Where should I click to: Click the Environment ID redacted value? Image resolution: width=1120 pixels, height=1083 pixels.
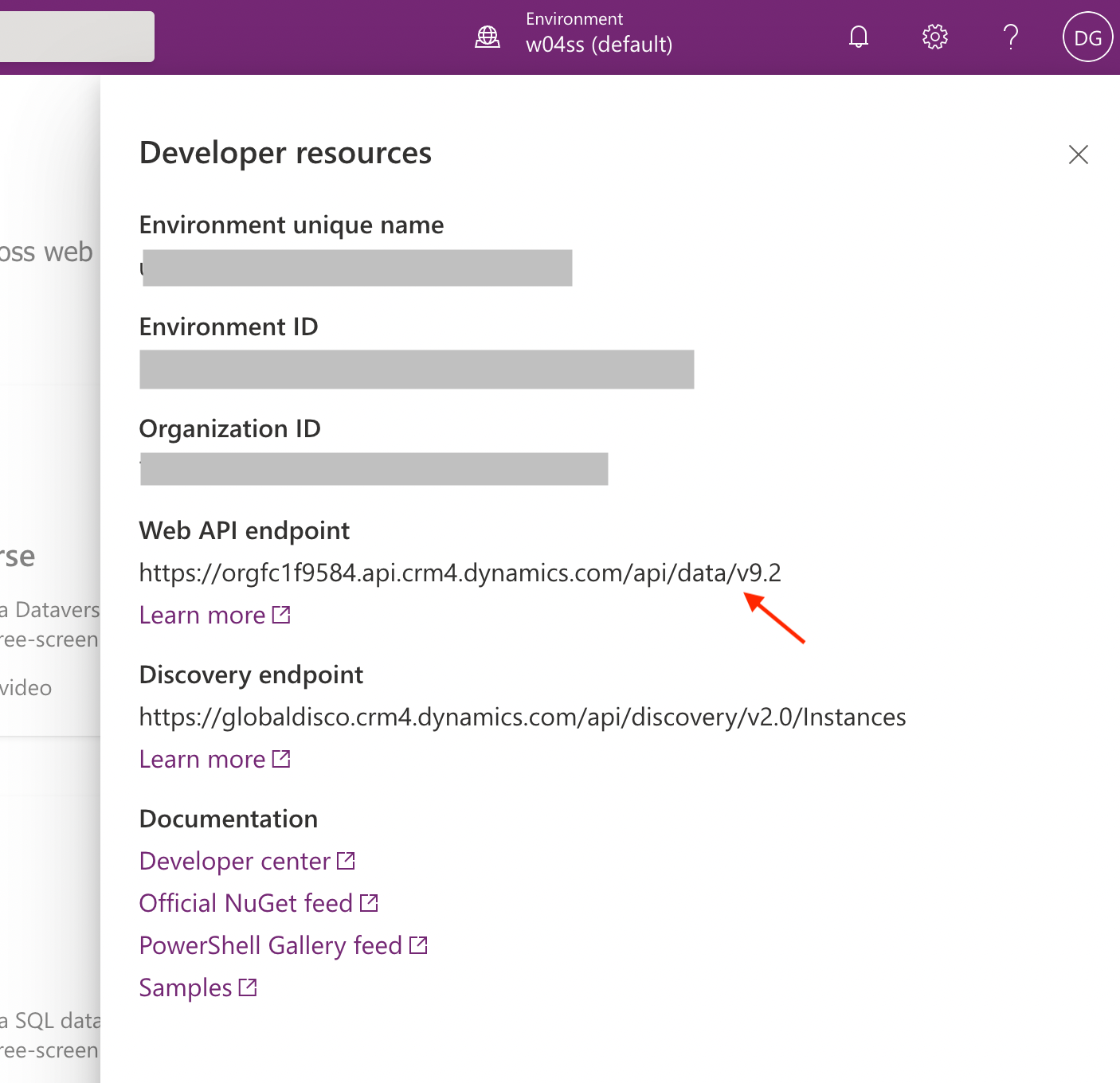coord(417,369)
